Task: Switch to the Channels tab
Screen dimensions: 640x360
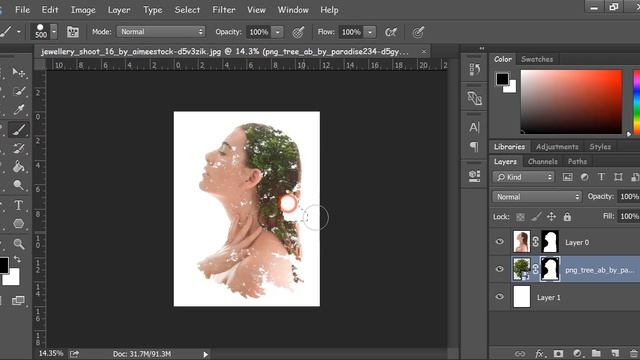Action: [x=542, y=162]
